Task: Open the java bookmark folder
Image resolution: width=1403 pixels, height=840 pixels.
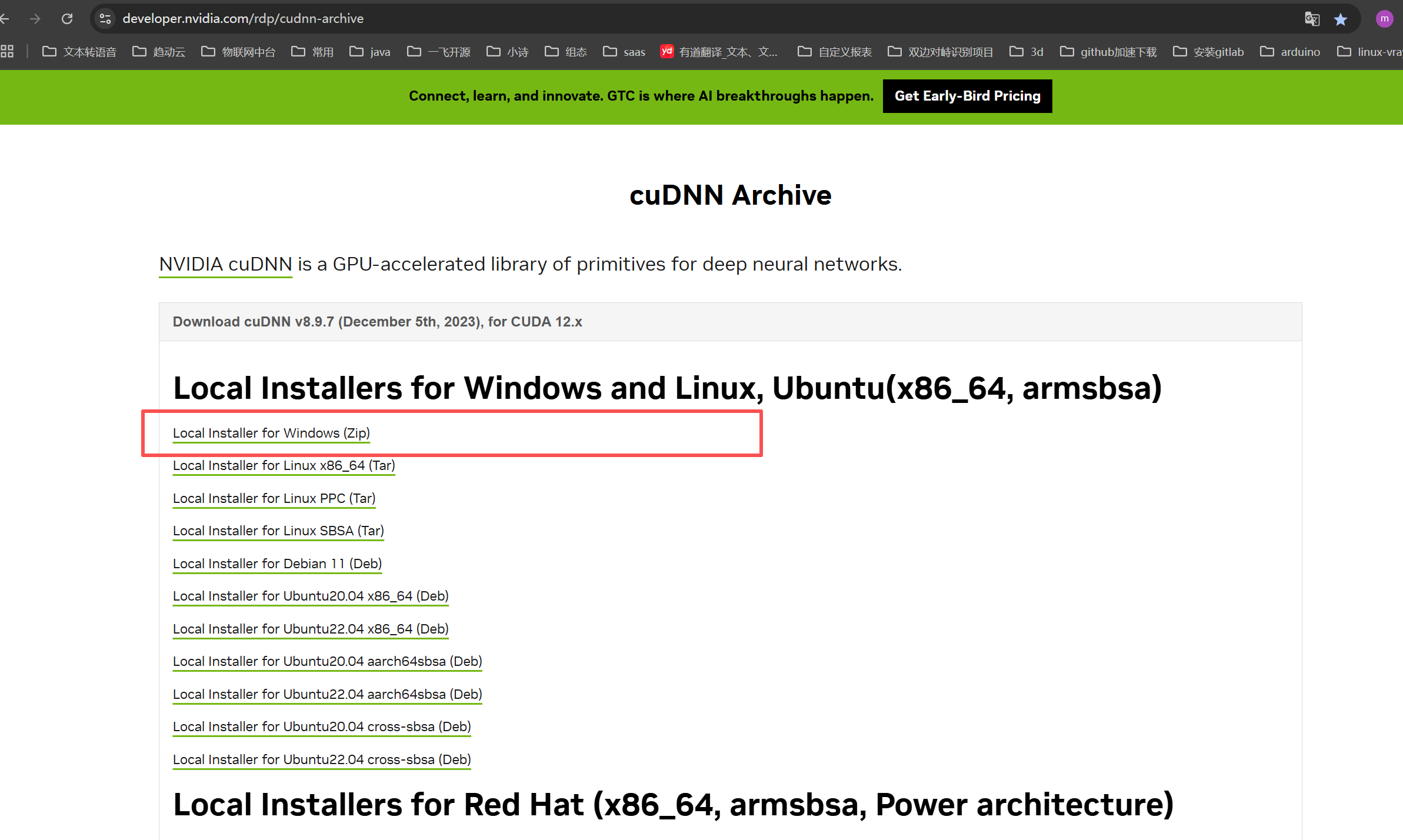Action: click(x=370, y=52)
